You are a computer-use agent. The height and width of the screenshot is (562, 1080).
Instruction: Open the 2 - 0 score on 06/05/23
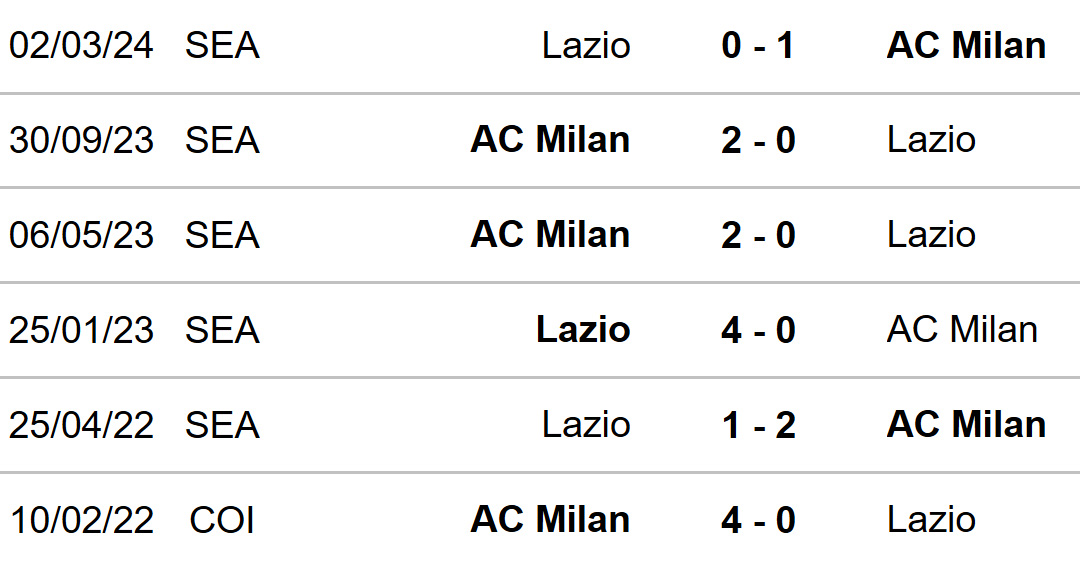tap(758, 235)
